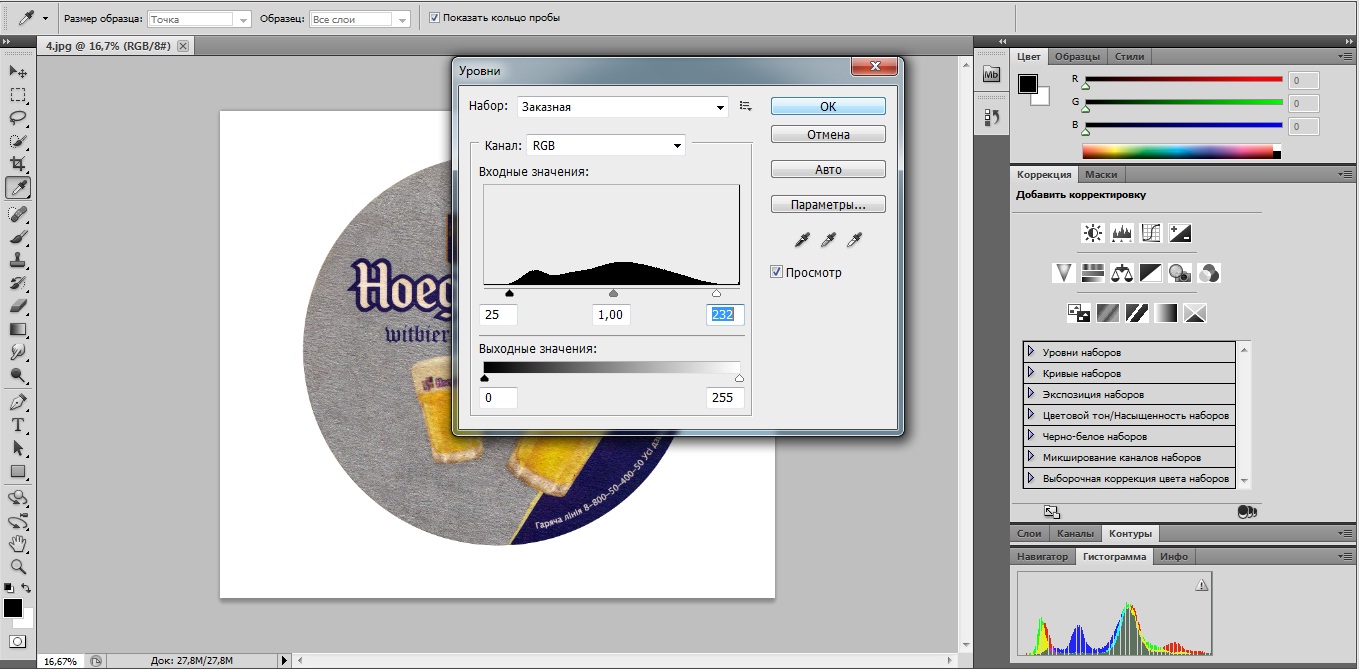Select the Healing Brush tool
The height and width of the screenshot is (669, 1359).
coord(18,214)
